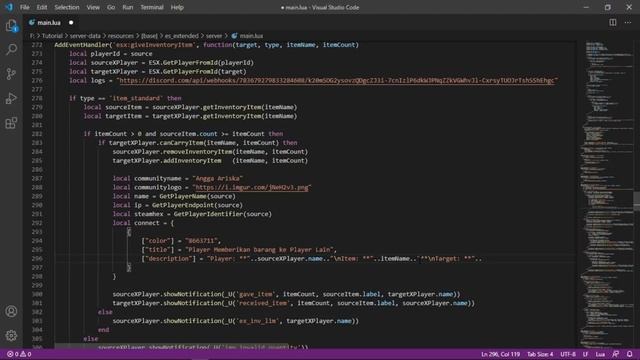Click 'esx:giveInventoryItem' string on line 272
This screenshot has width=640, height=360.
[153, 45]
